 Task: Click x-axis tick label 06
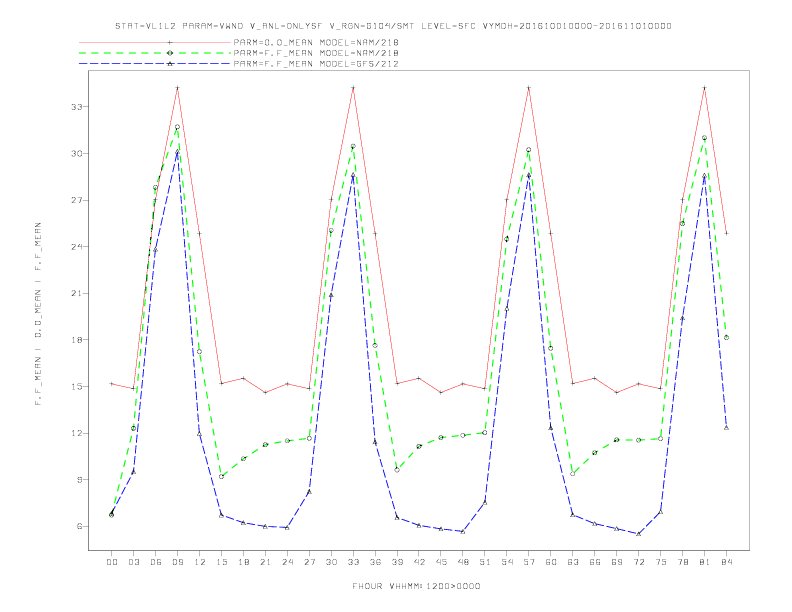(156, 562)
